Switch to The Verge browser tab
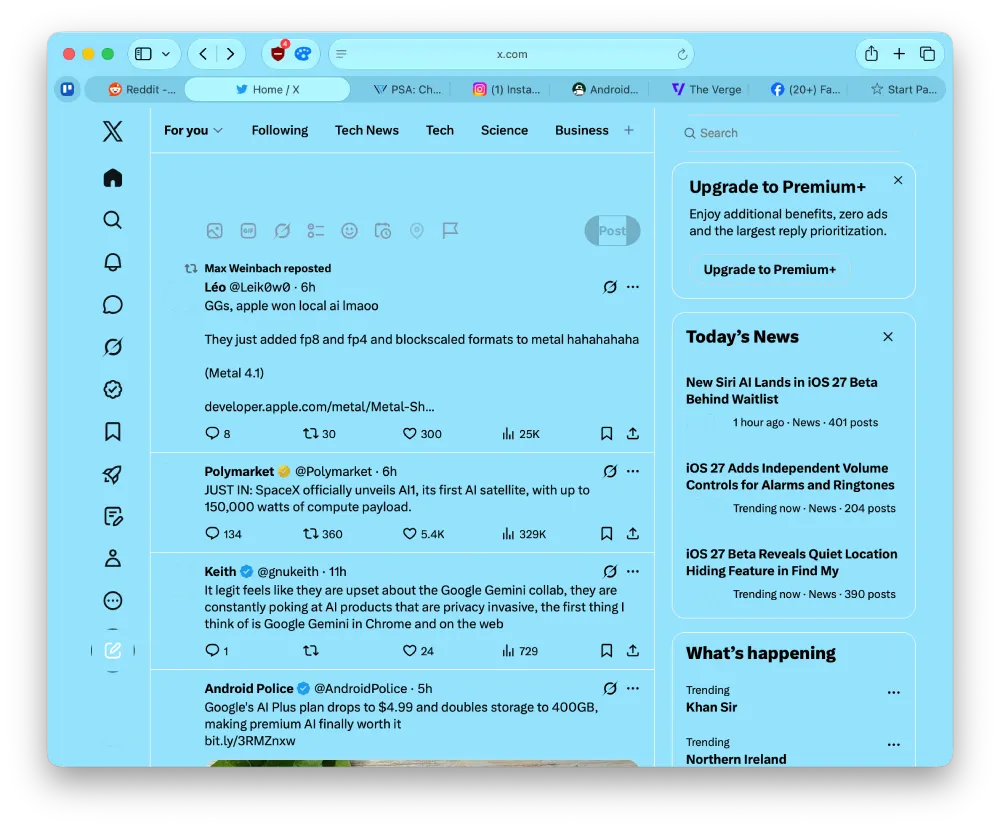 coord(706,89)
